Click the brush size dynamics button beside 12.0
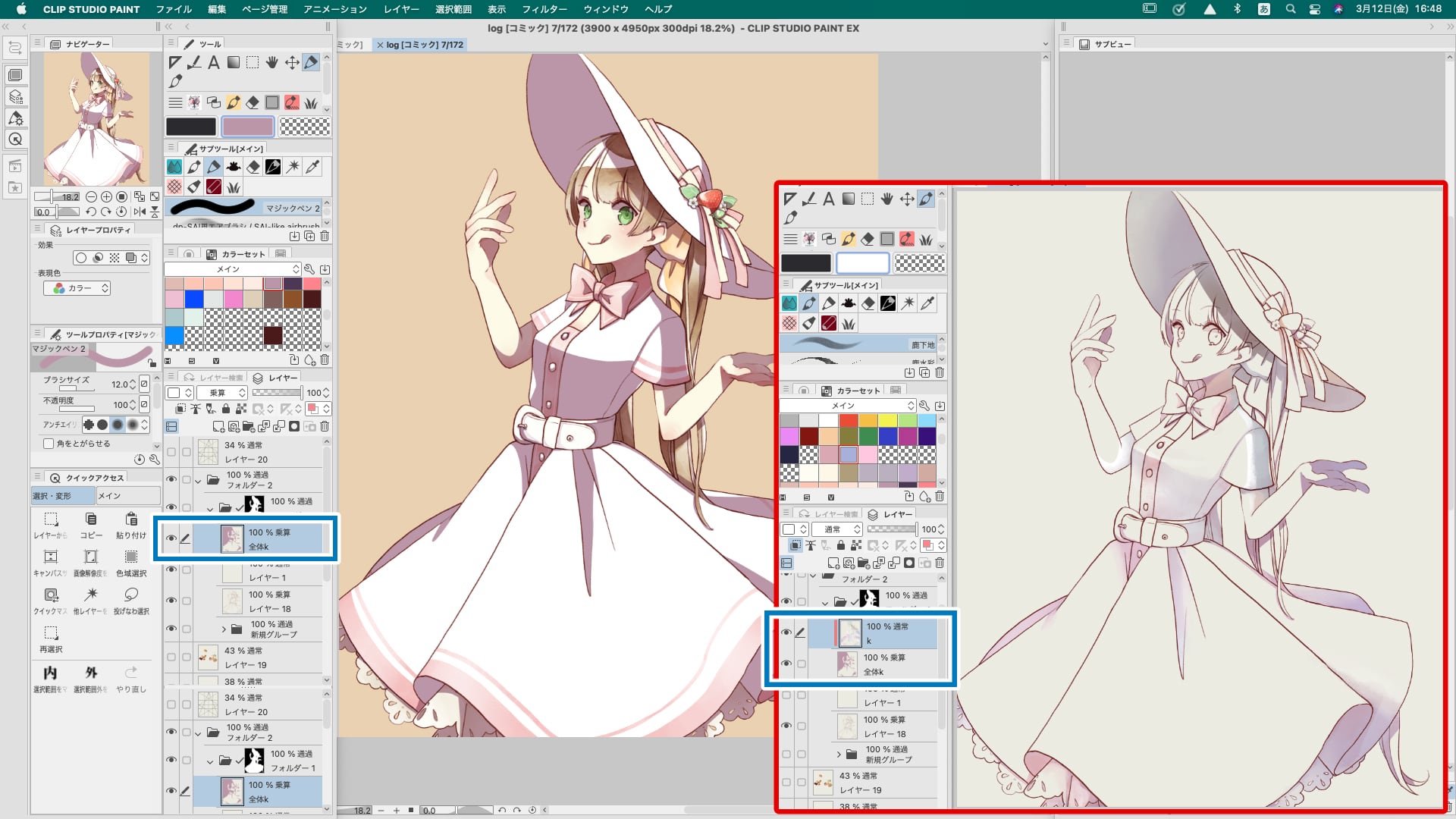 pos(144,384)
